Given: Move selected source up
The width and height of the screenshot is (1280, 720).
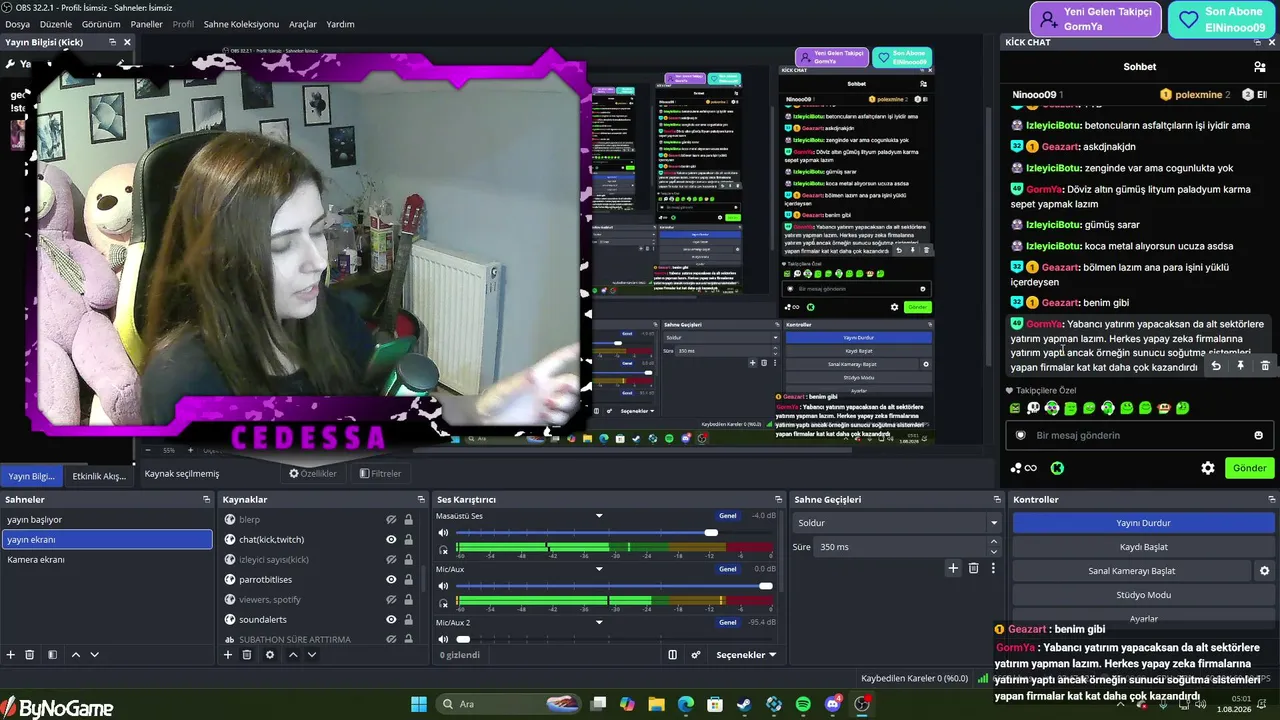Looking at the screenshot, I should (x=293, y=655).
